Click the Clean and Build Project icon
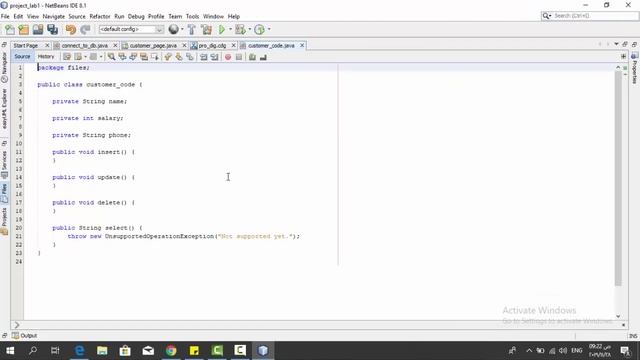Viewport: 640px width, 360px height. point(207,29)
